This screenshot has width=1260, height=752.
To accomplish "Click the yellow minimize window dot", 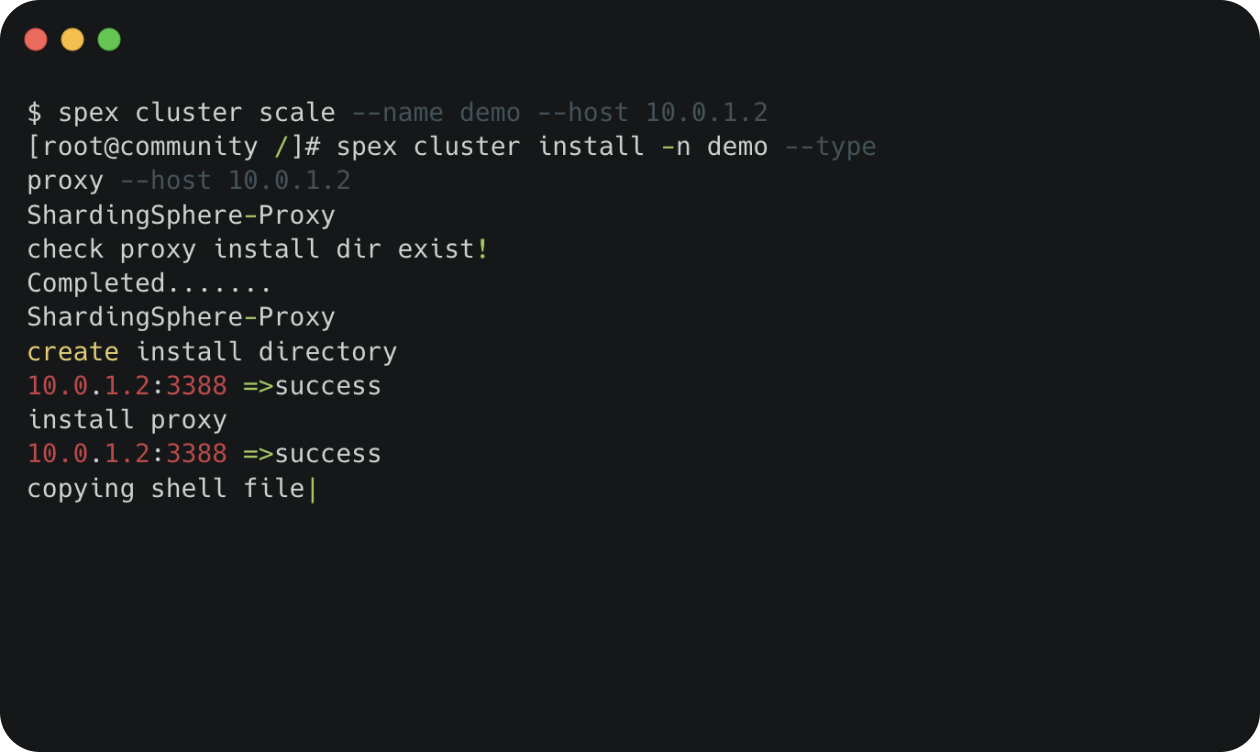I will (73, 40).
